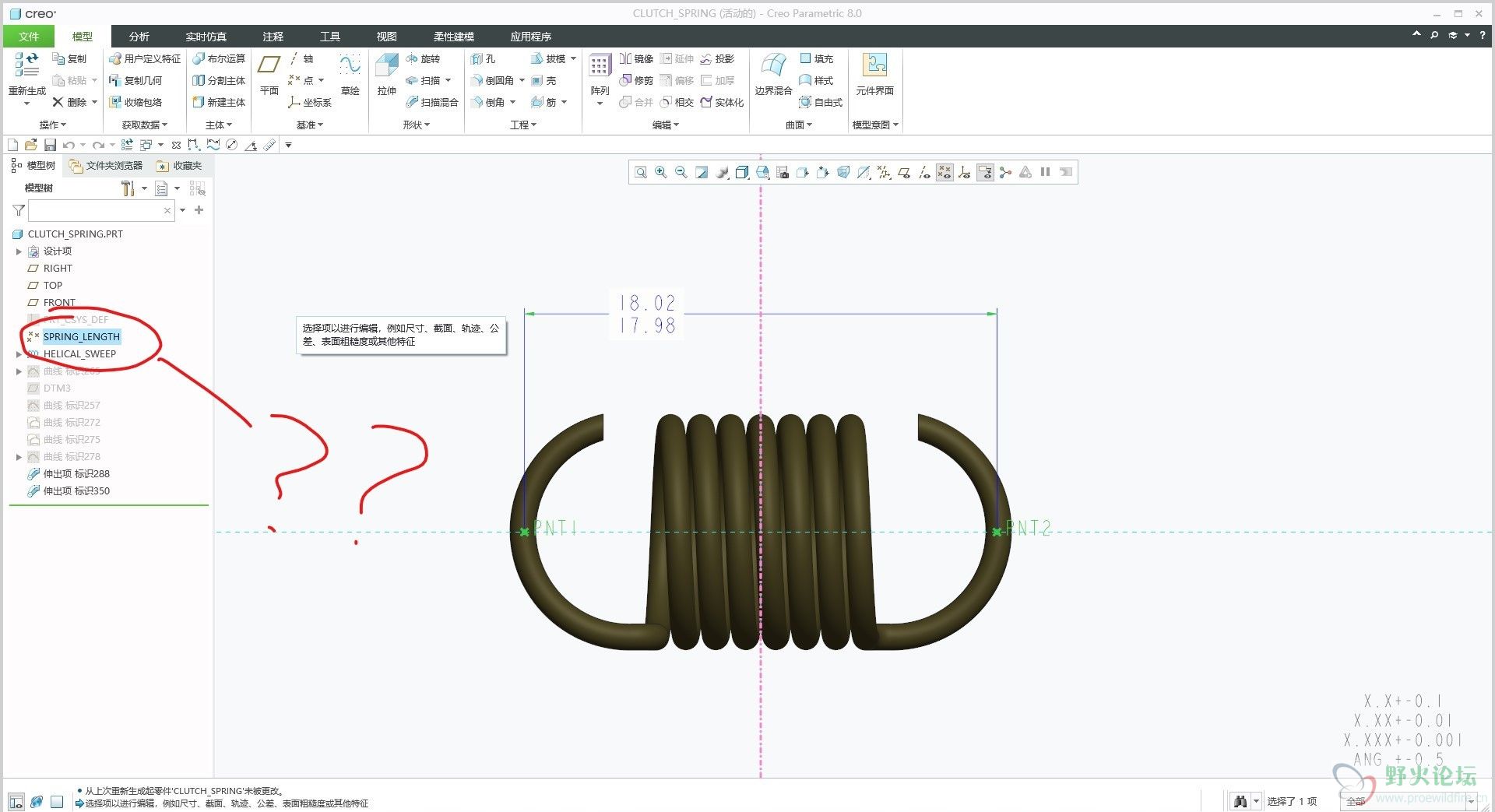
Task: Click 用户定义特征 button
Action: click(x=145, y=58)
